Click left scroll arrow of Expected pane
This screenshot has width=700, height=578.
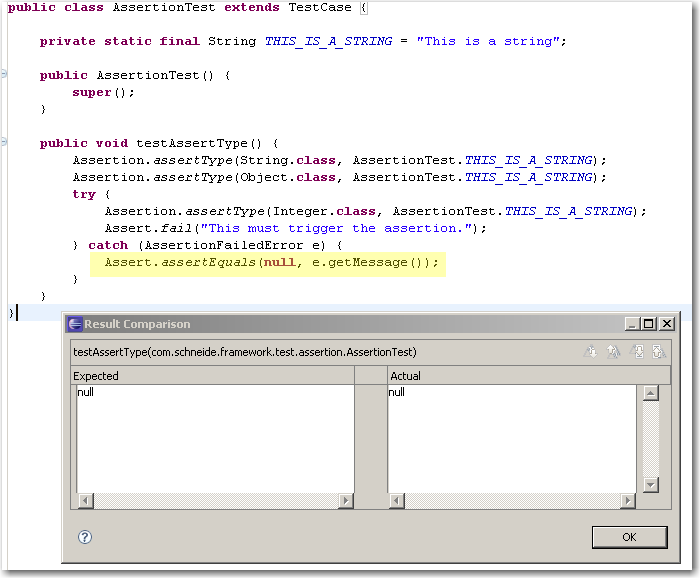coord(83,500)
